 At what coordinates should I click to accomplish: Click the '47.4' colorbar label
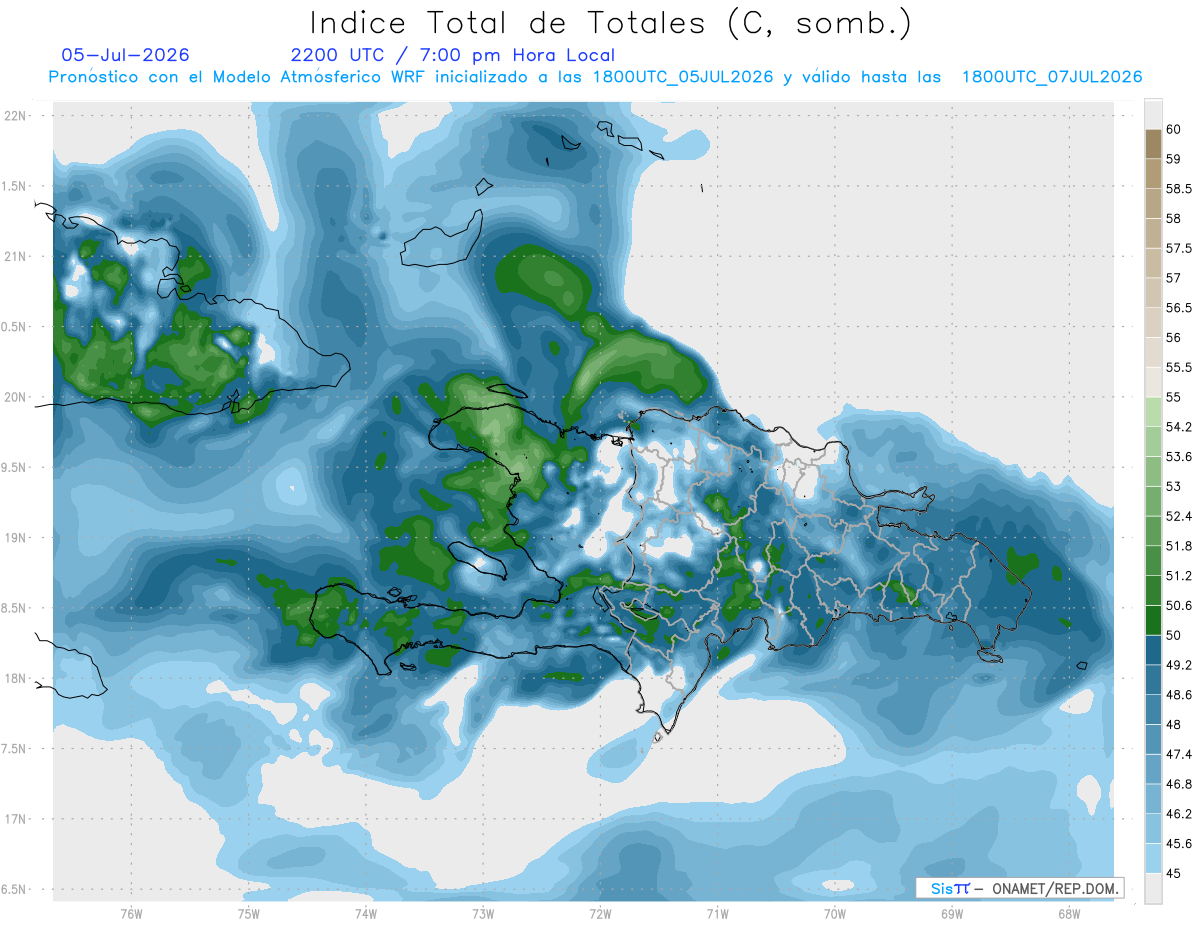1179,754
